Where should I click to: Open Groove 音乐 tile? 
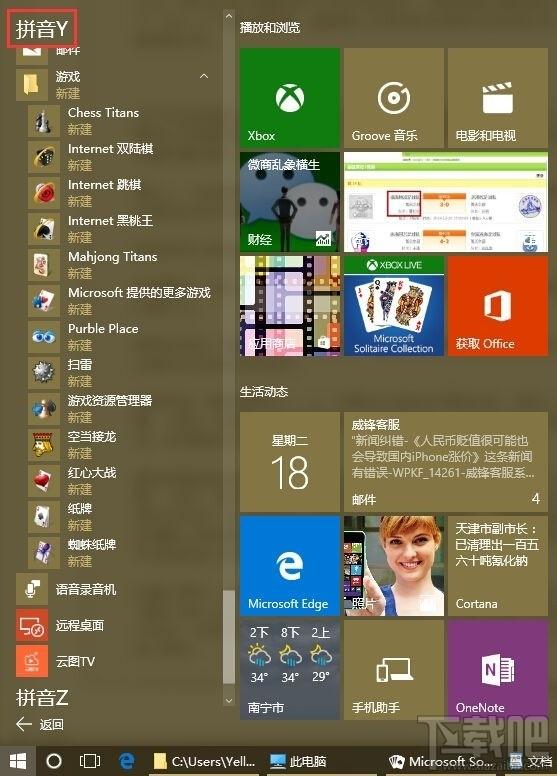pyautogui.click(x=394, y=97)
